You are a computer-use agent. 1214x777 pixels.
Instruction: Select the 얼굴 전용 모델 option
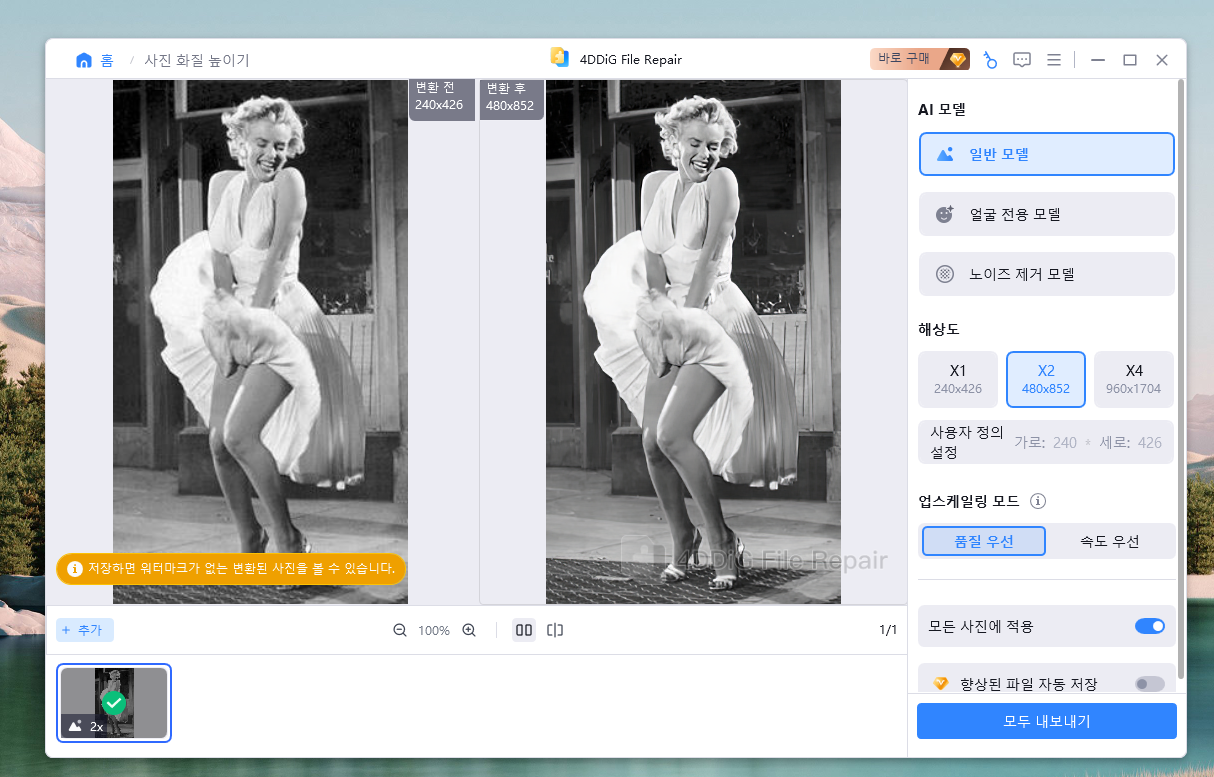pyautogui.click(x=1046, y=214)
